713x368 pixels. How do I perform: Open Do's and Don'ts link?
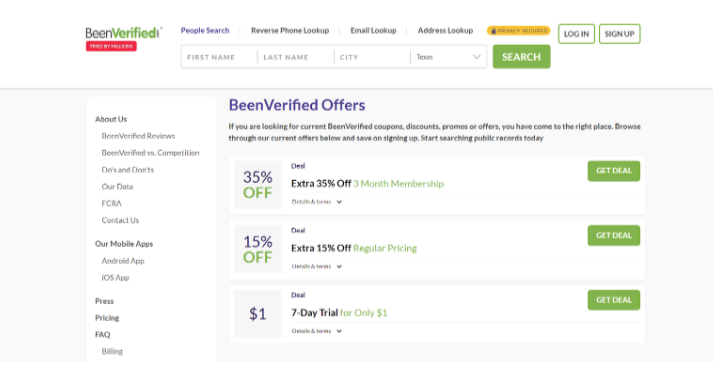(x=128, y=170)
